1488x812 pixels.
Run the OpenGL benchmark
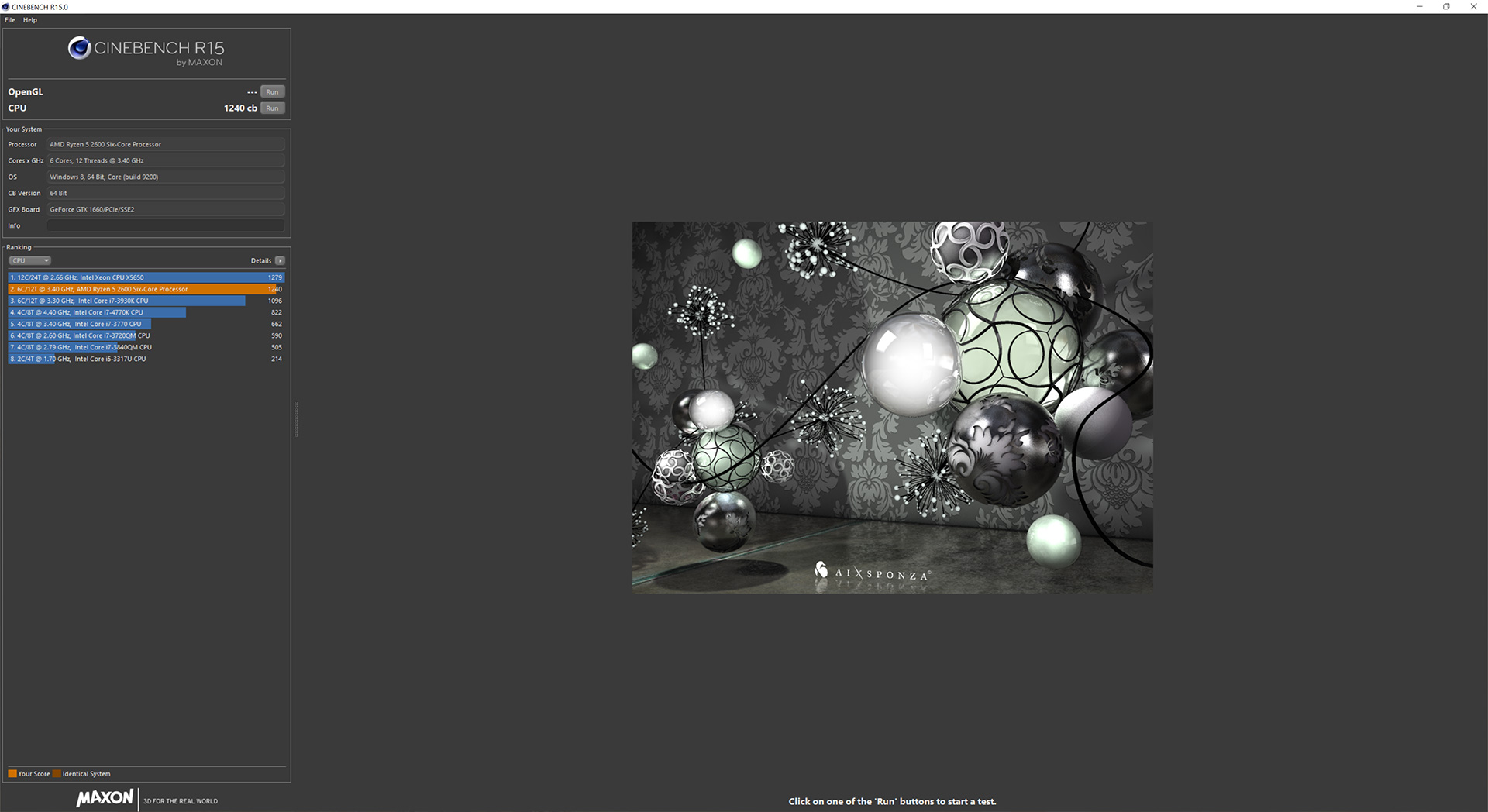coord(272,91)
